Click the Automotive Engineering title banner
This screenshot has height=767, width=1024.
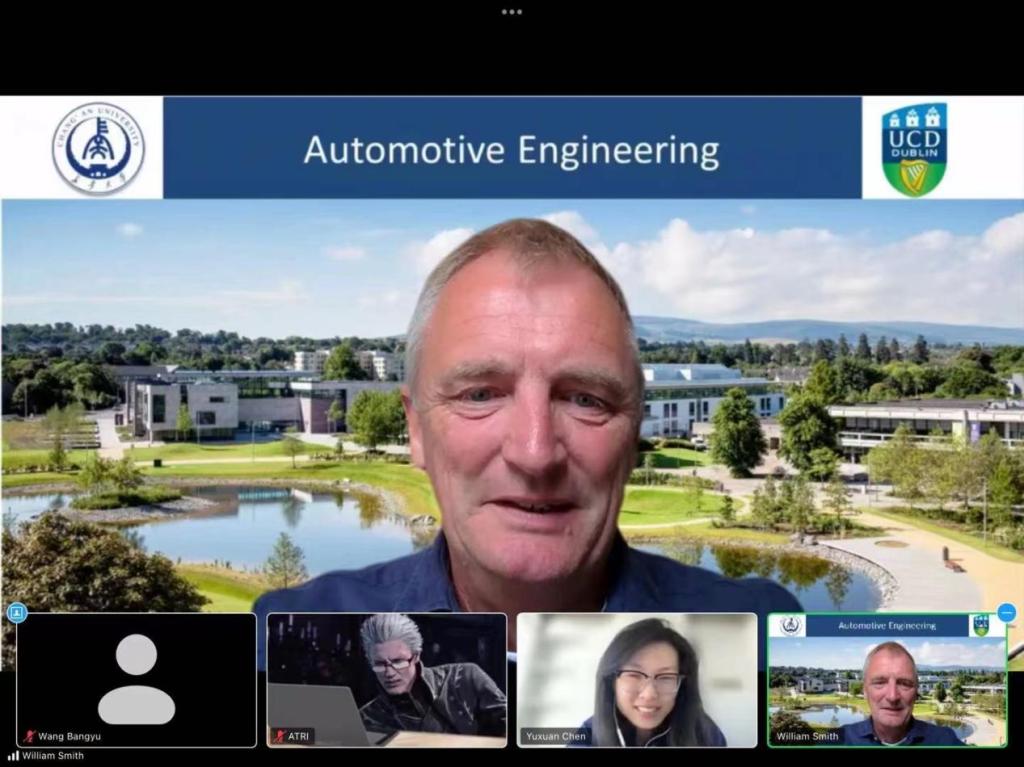tap(511, 149)
